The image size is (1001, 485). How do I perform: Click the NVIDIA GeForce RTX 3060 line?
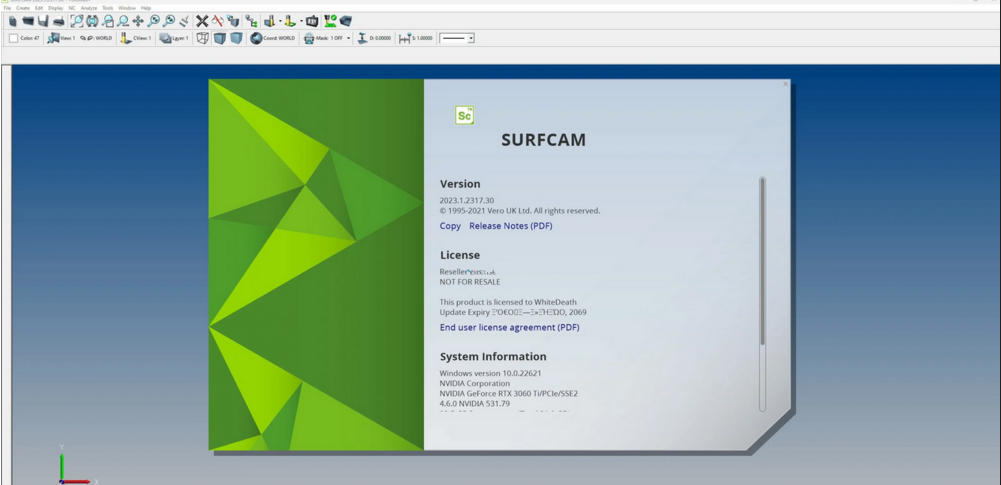point(508,394)
